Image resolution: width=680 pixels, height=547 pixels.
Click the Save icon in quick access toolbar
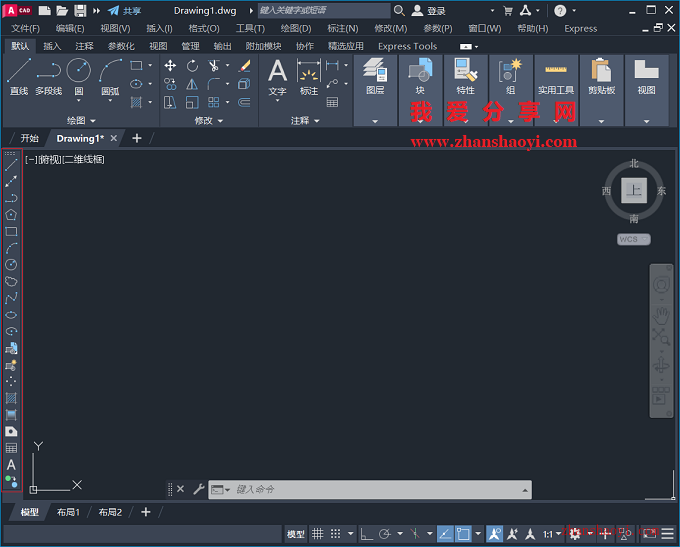(80, 10)
